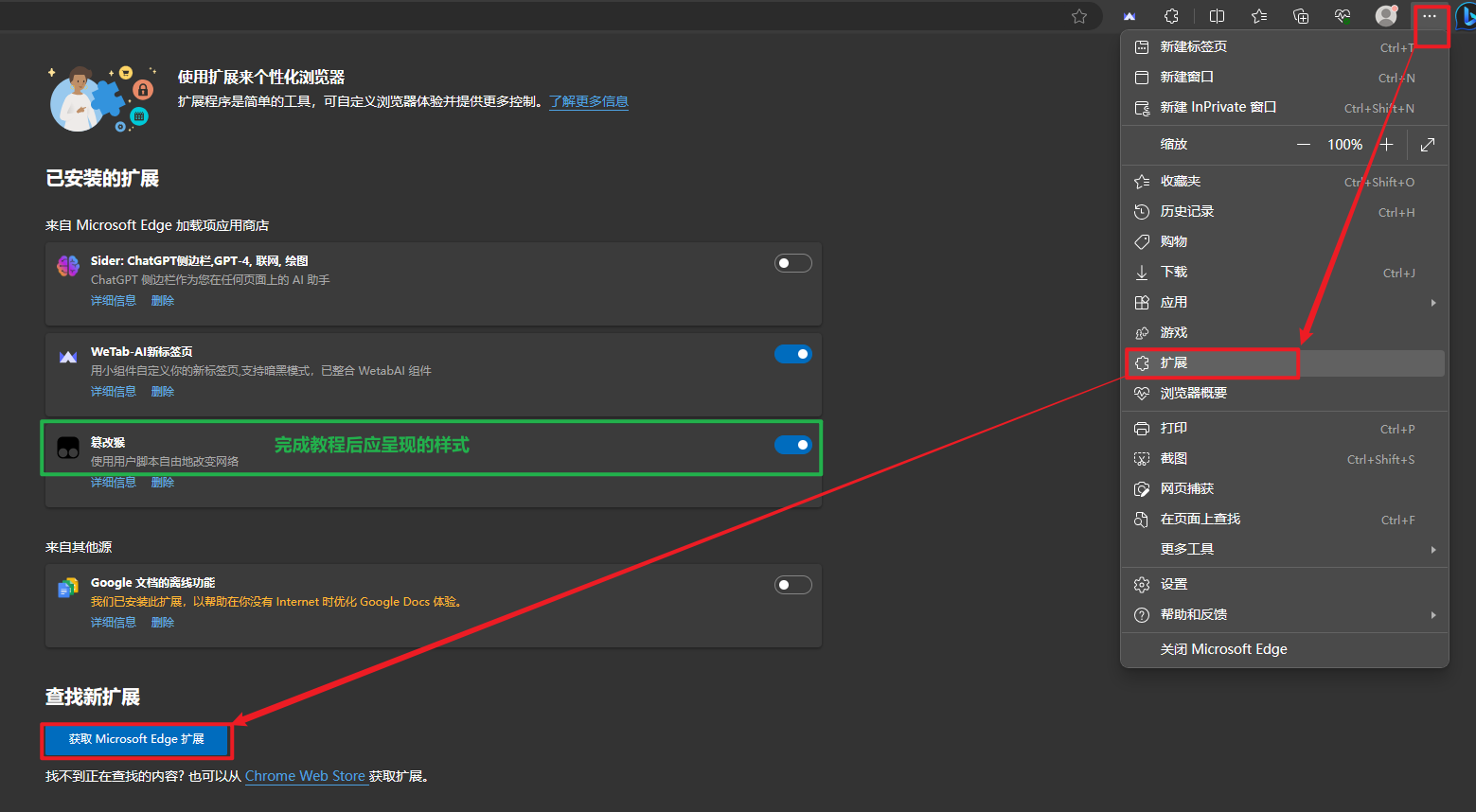Click 删除 for Sider ChatGPT extension

click(163, 301)
